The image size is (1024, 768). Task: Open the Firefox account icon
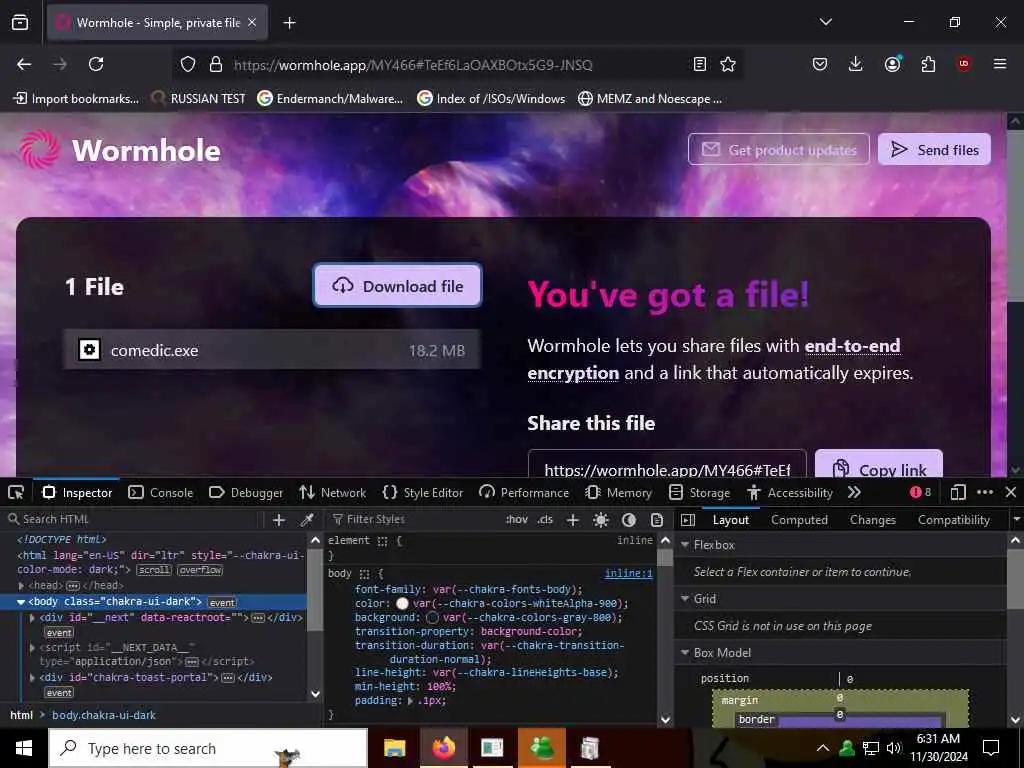coord(892,64)
